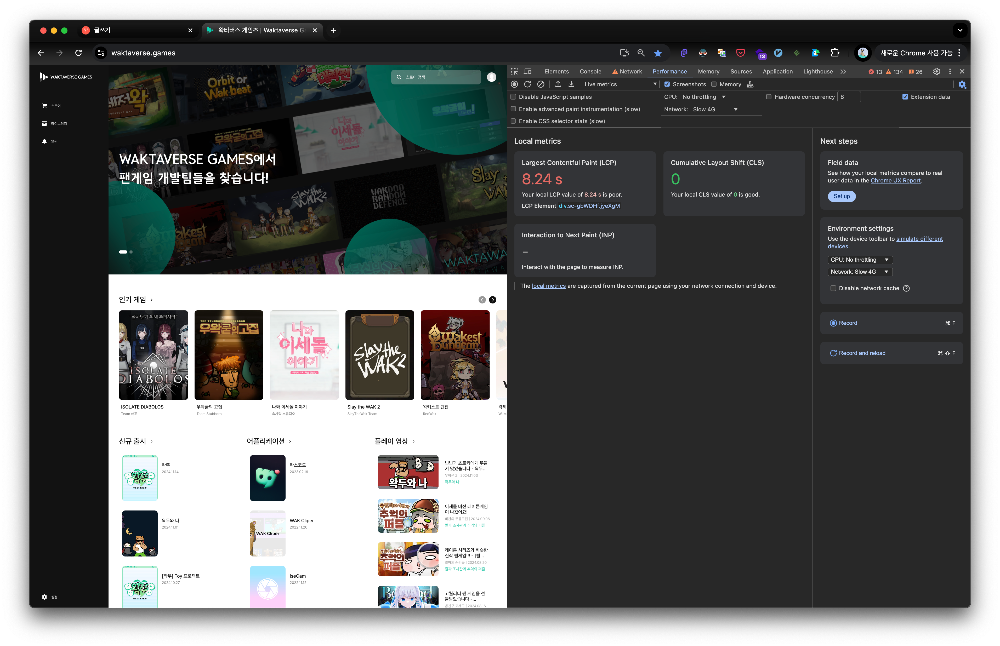Click the blue bookmark star in address bar
The width and height of the screenshot is (1000, 646).
click(658, 53)
